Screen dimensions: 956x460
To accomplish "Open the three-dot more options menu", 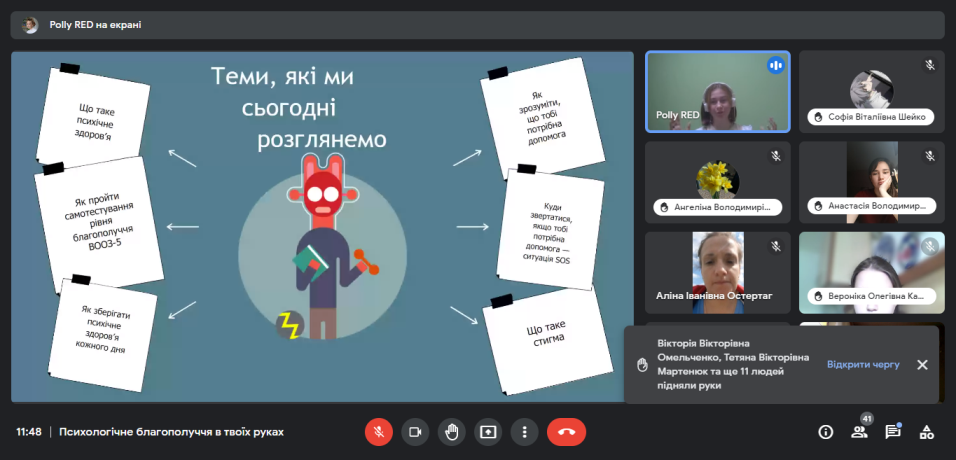I will click(524, 432).
